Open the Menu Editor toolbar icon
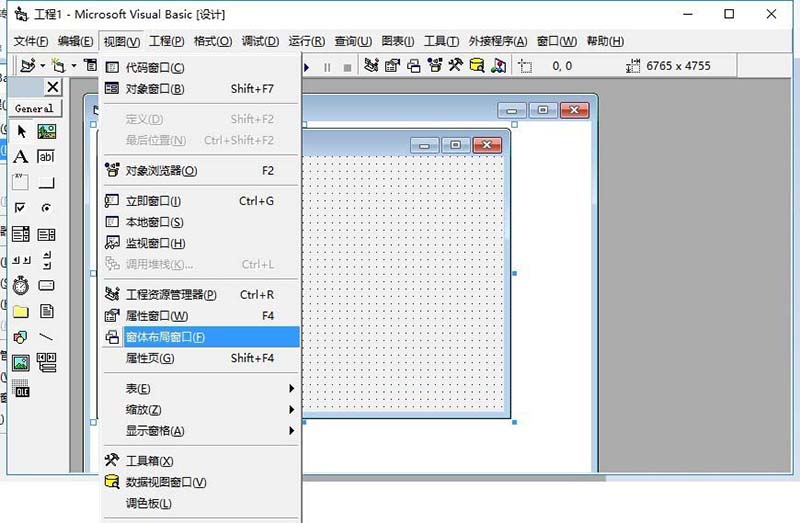The width and height of the screenshot is (800, 523). pyautogui.click(x=90, y=66)
